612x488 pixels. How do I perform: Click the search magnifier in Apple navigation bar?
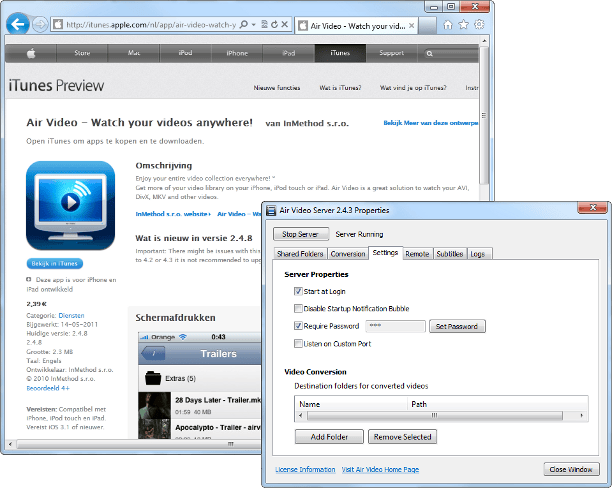pos(429,53)
